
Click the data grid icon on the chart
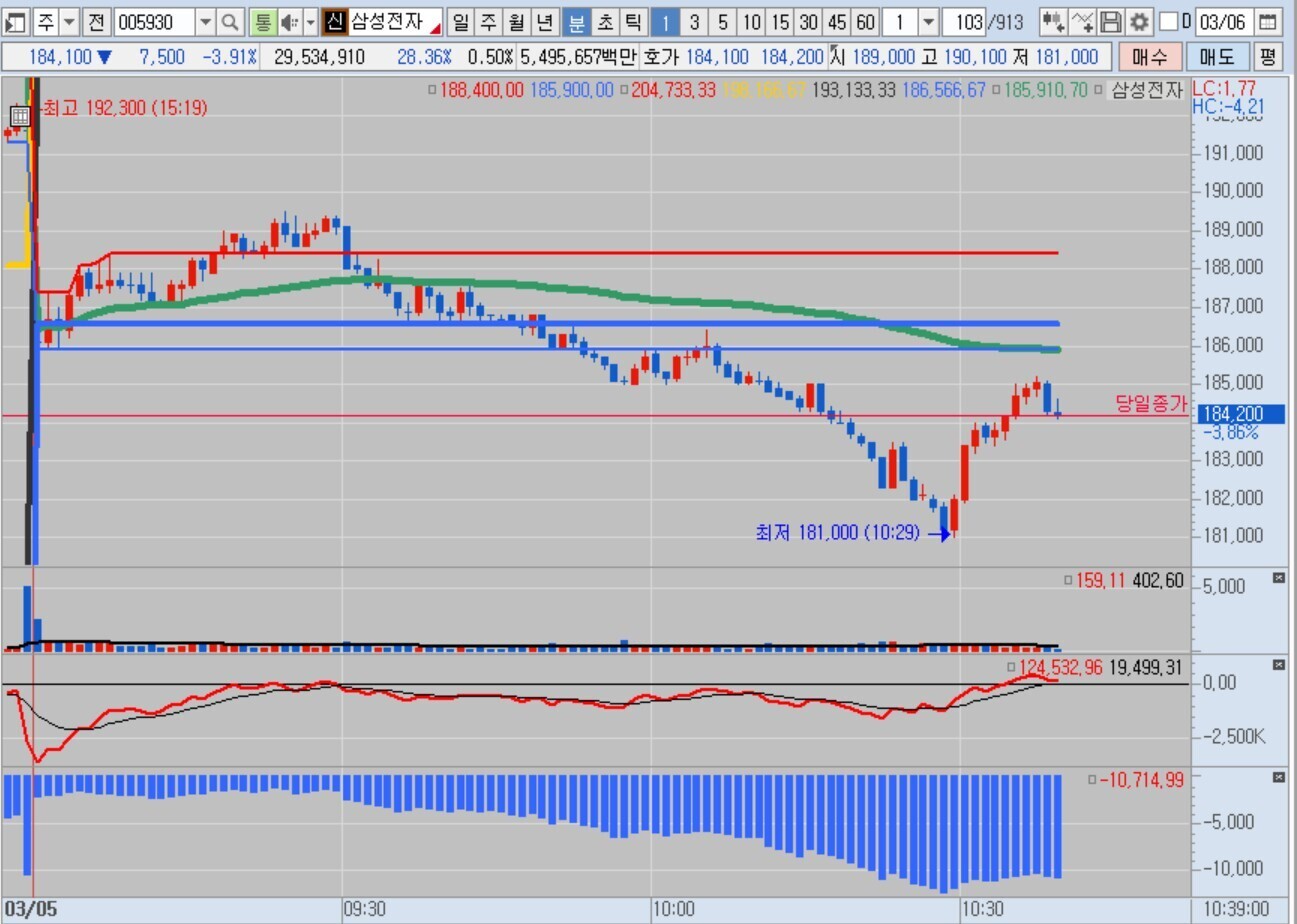click(x=20, y=115)
